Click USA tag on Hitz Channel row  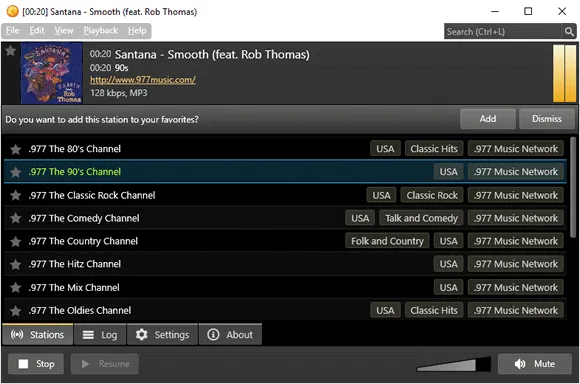pos(448,265)
